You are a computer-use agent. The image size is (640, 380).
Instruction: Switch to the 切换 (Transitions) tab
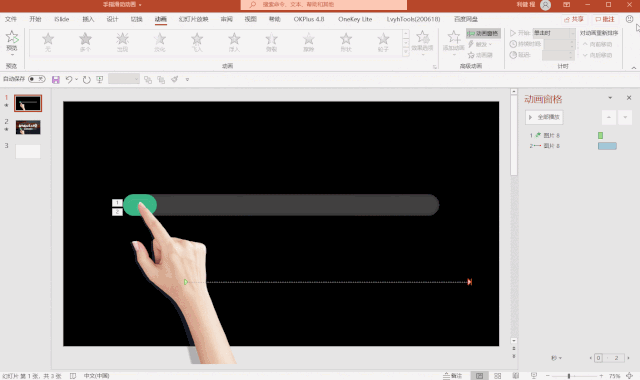pyautogui.click(x=136, y=19)
